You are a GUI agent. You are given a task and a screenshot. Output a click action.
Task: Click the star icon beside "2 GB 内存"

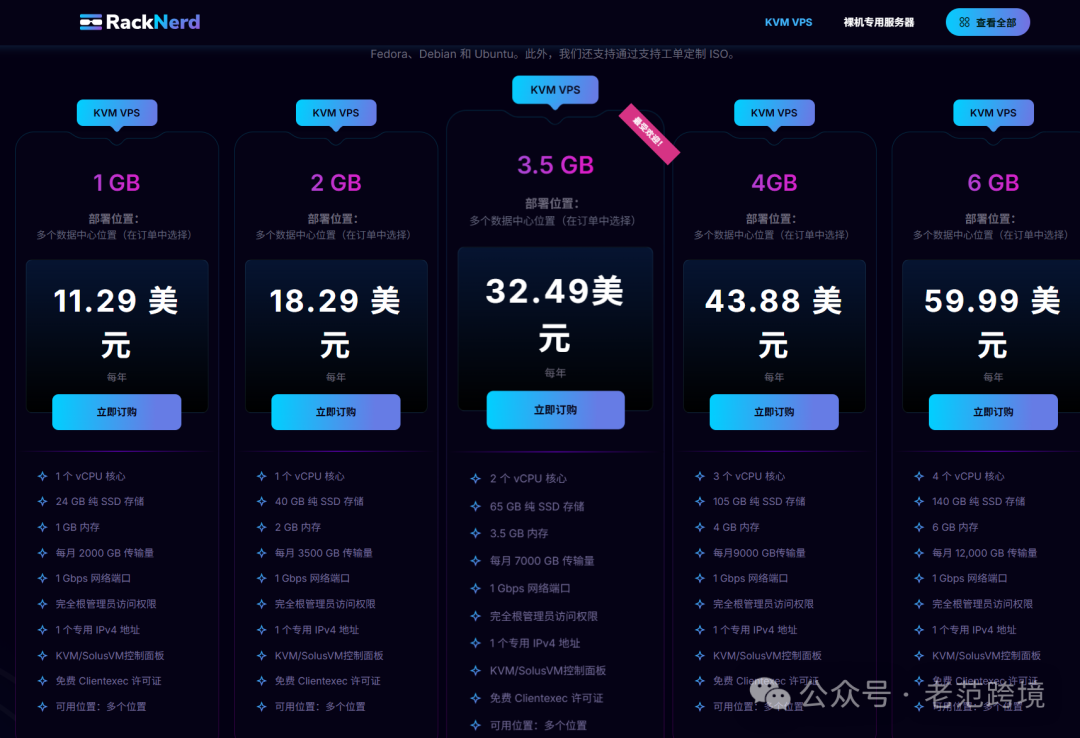(x=262, y=527)
